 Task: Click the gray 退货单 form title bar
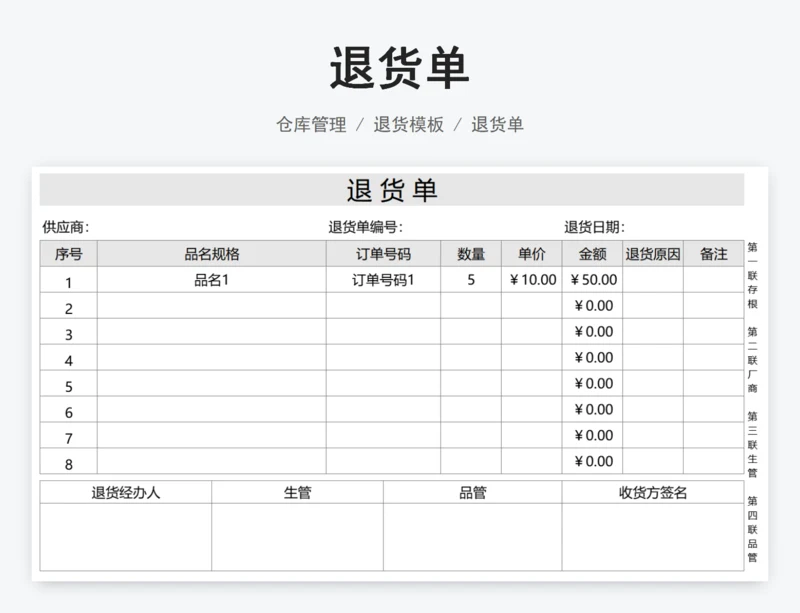(x=392, y=190)
